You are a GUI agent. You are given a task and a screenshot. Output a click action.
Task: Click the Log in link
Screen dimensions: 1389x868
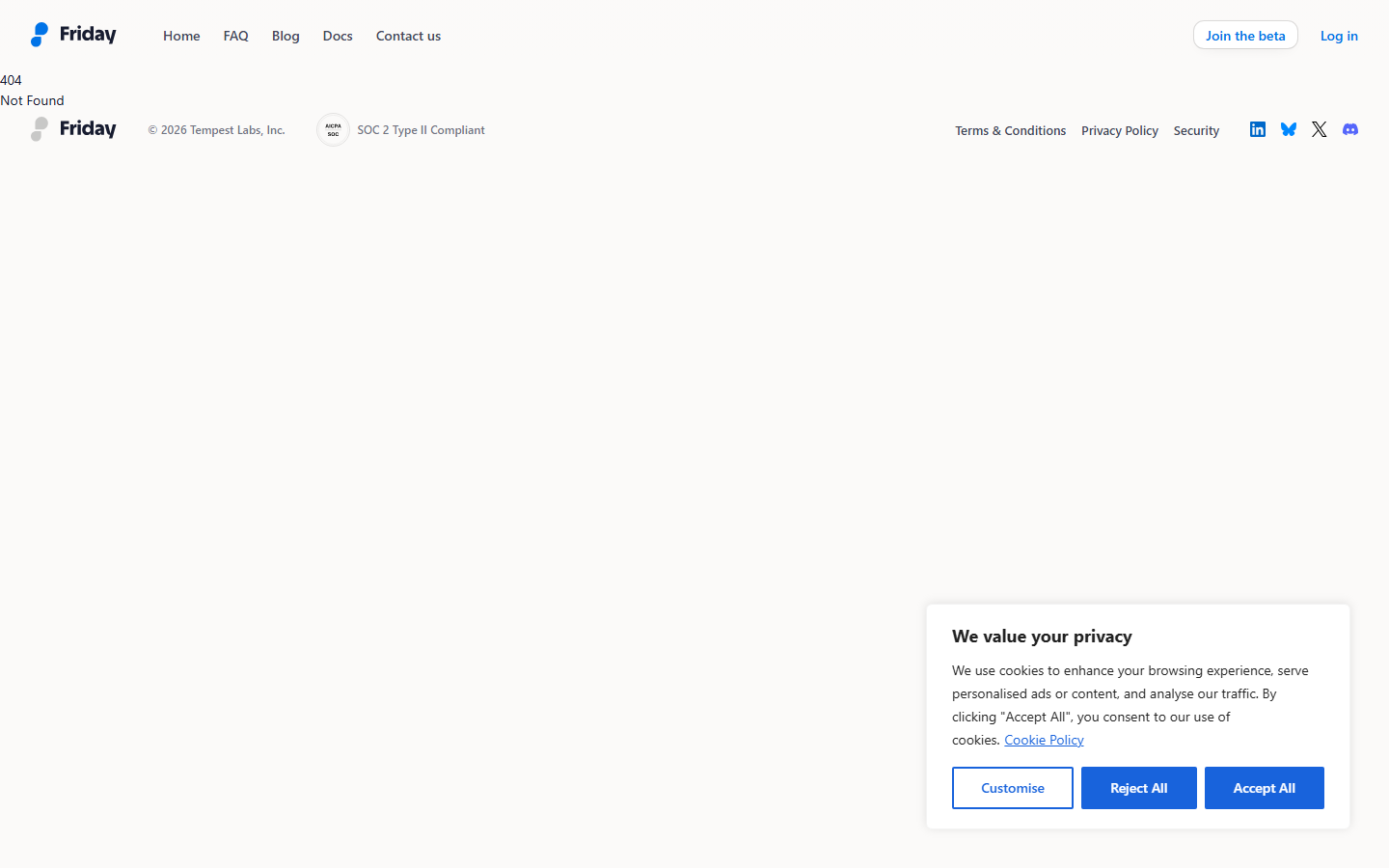point(1339,36)
